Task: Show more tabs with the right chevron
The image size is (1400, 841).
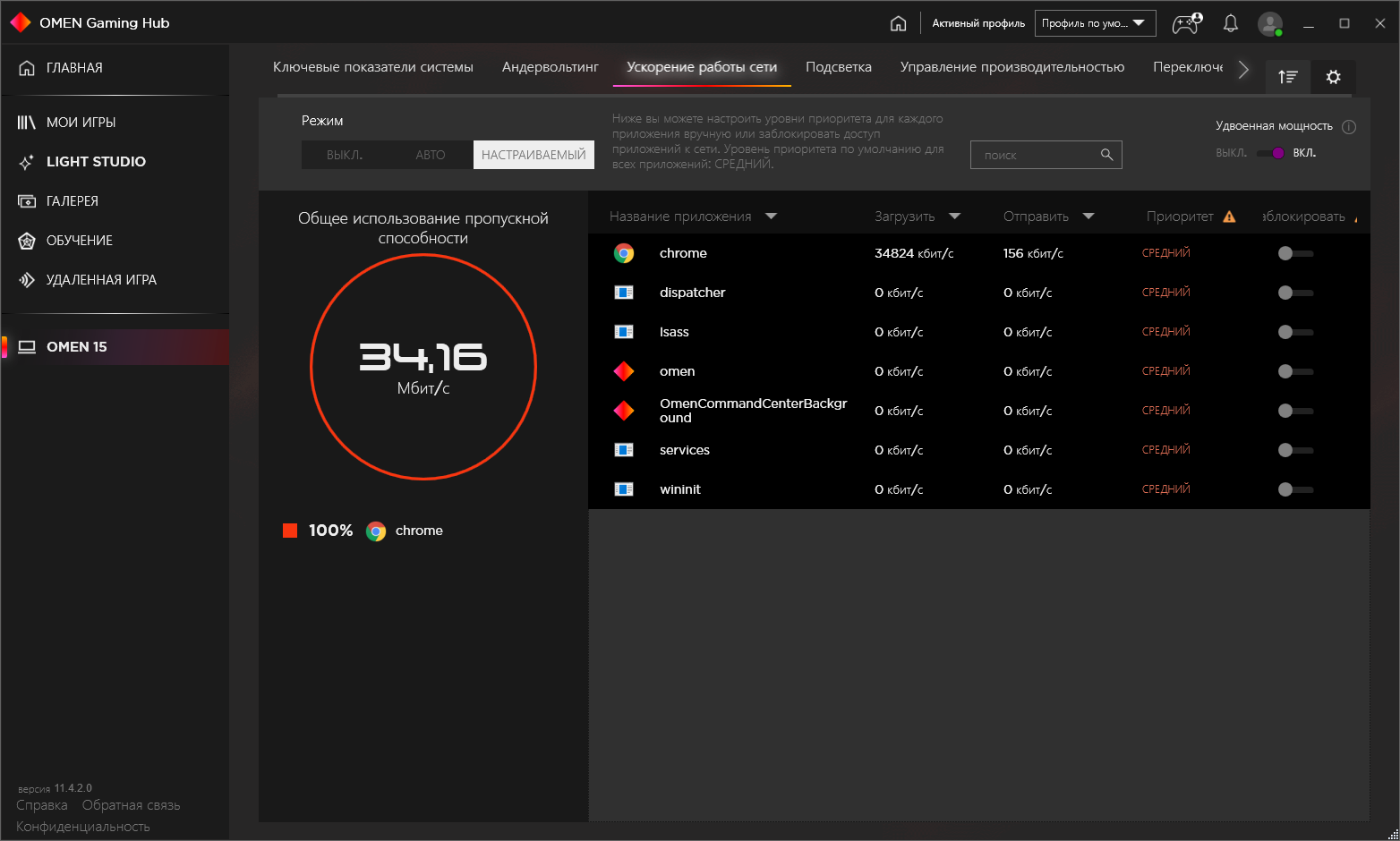Action: (x=1243, y=69)
